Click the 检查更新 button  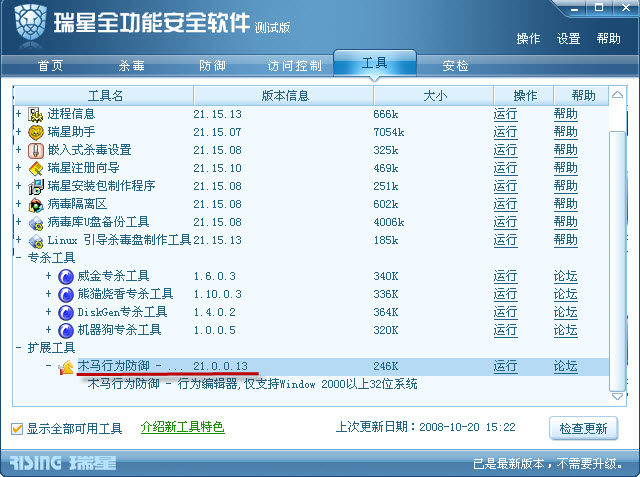coord(583,428)
